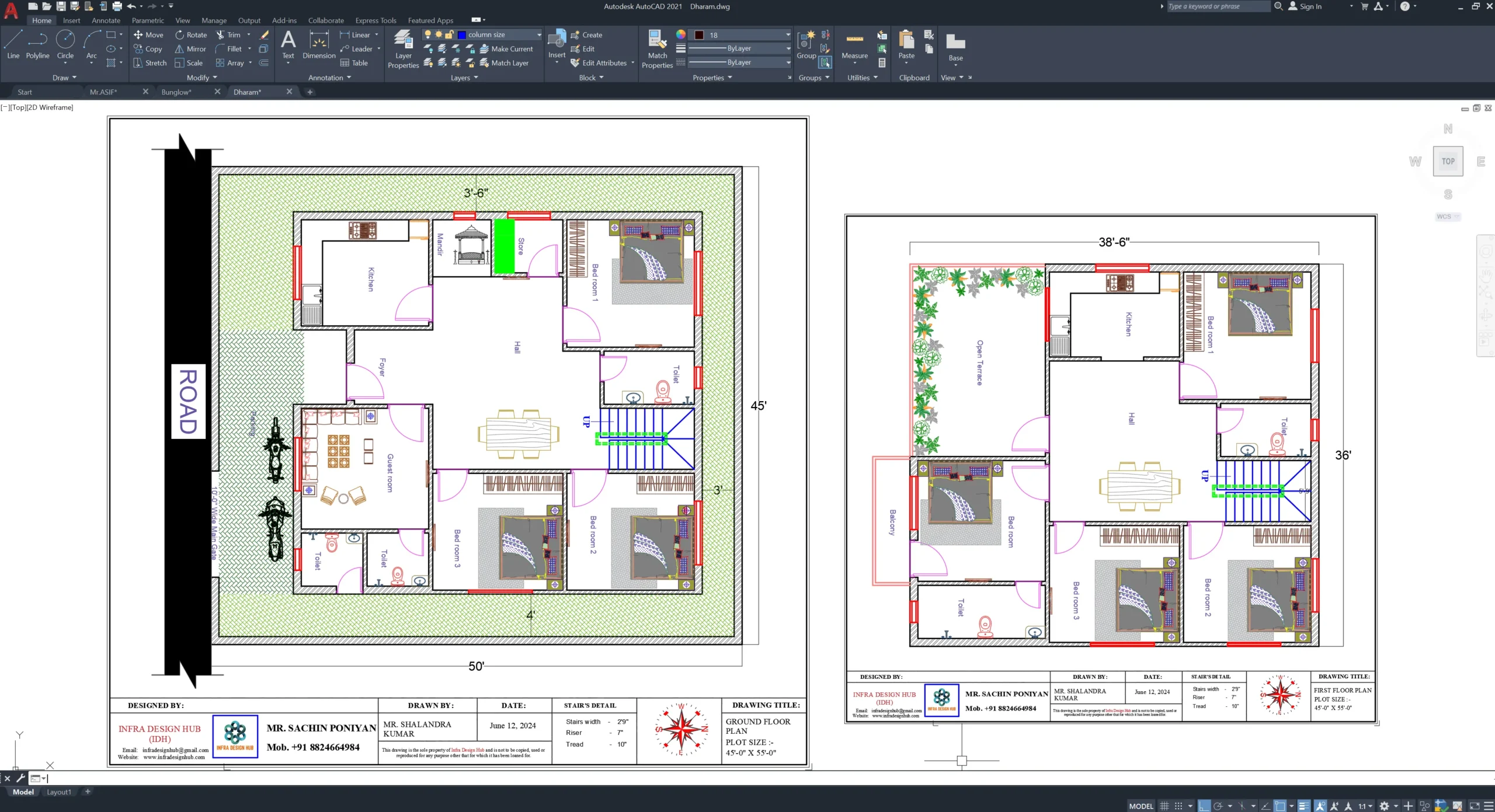Viewport: 1495px width, 812px height.
Task: Click the Match Layer button
Action: tap(504, 62)
